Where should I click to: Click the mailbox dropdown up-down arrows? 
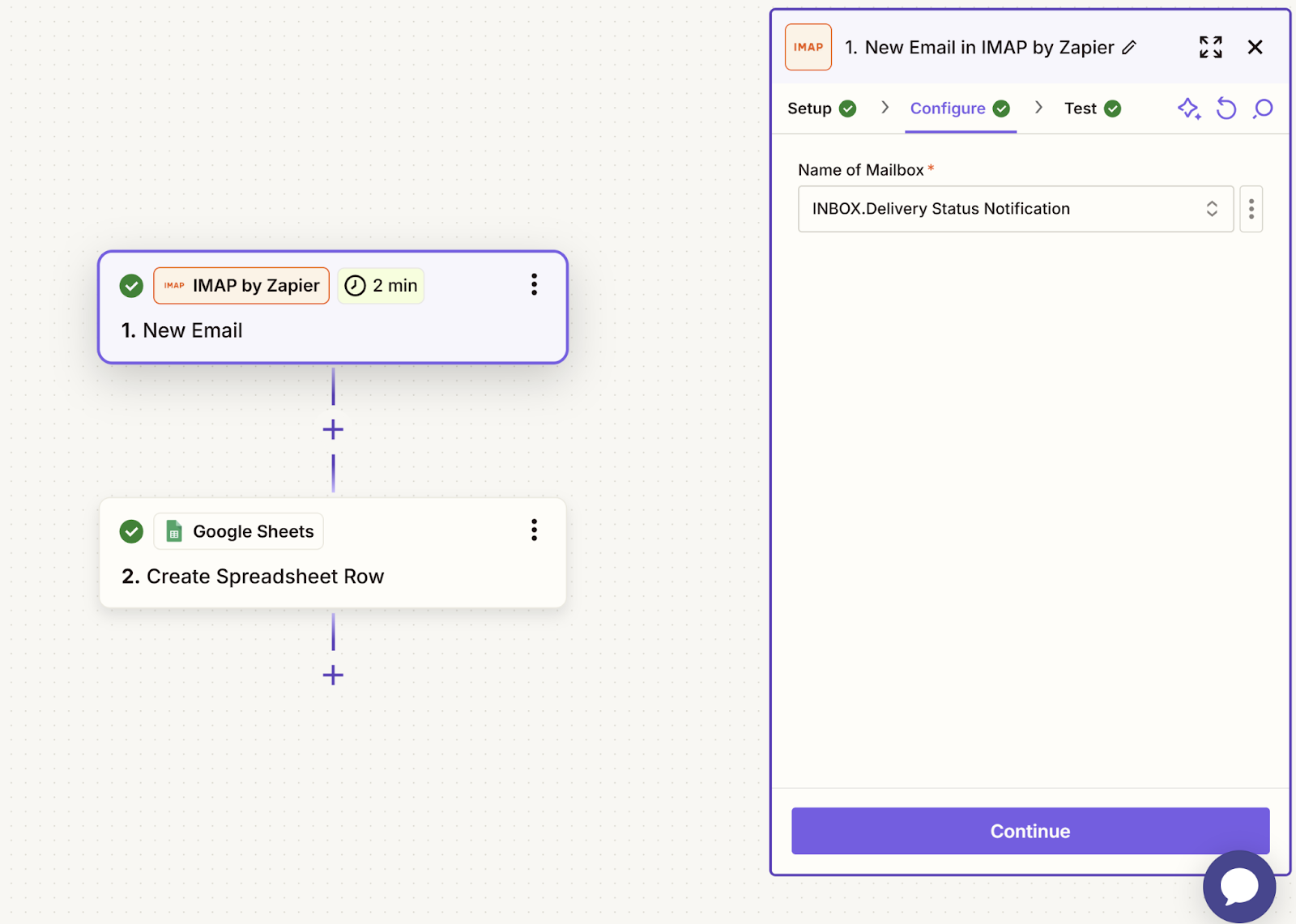click(x=1212, y=209)
